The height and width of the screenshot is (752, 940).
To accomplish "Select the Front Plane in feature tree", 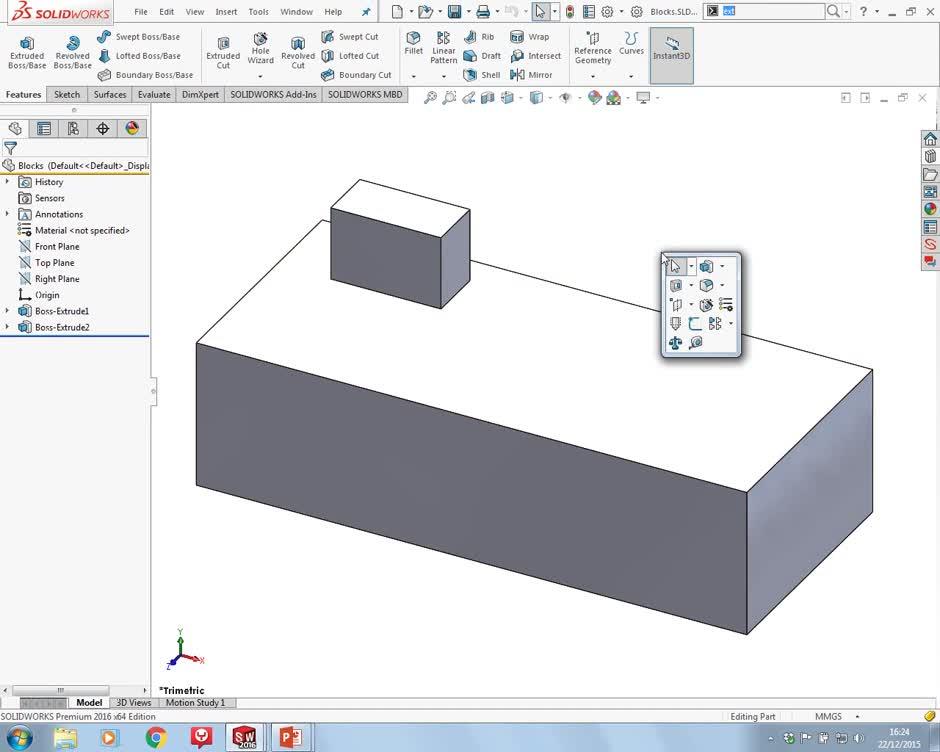I will tap(57, 247).
